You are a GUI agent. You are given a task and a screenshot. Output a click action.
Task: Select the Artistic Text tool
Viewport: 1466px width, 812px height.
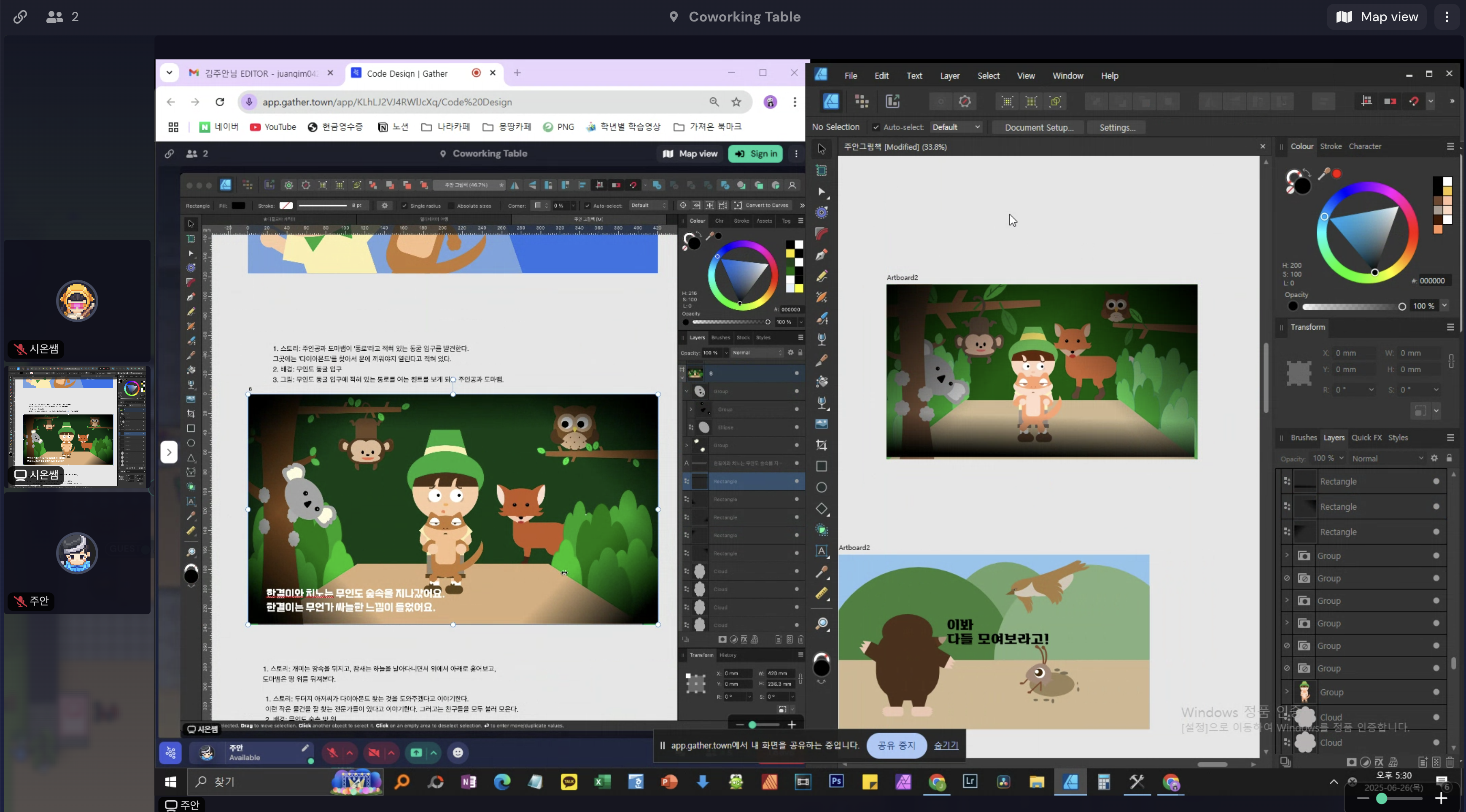(821, 551)
